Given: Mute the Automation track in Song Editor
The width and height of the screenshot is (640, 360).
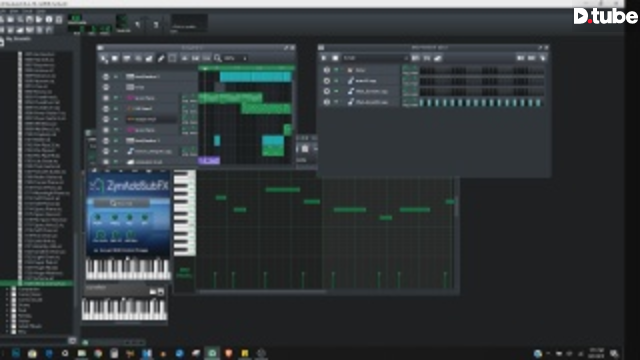Looking at the screenshot, I should (116, 162).
